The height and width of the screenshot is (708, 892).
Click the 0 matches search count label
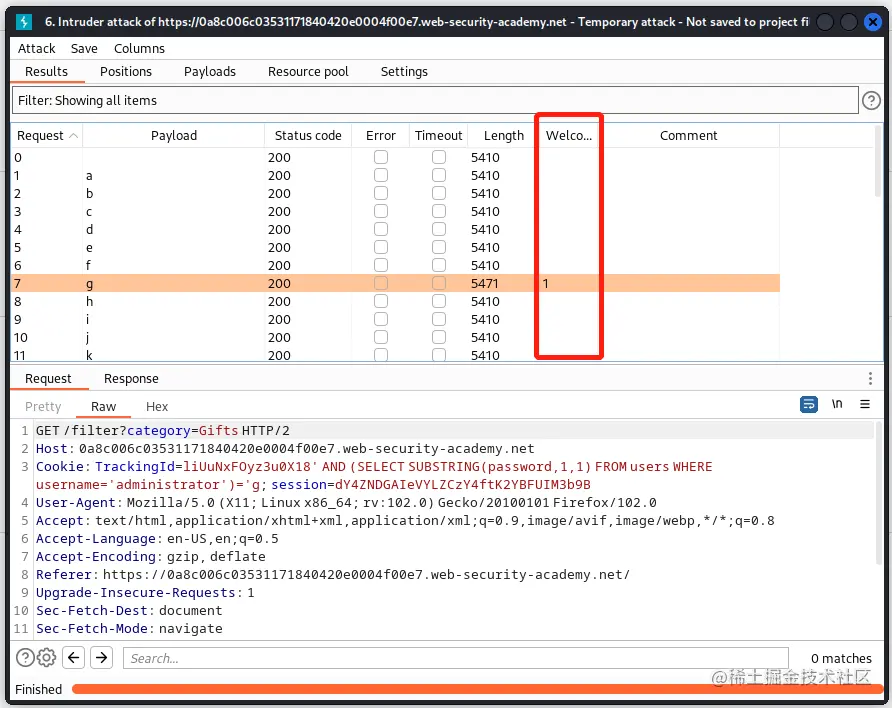[841, 659]
